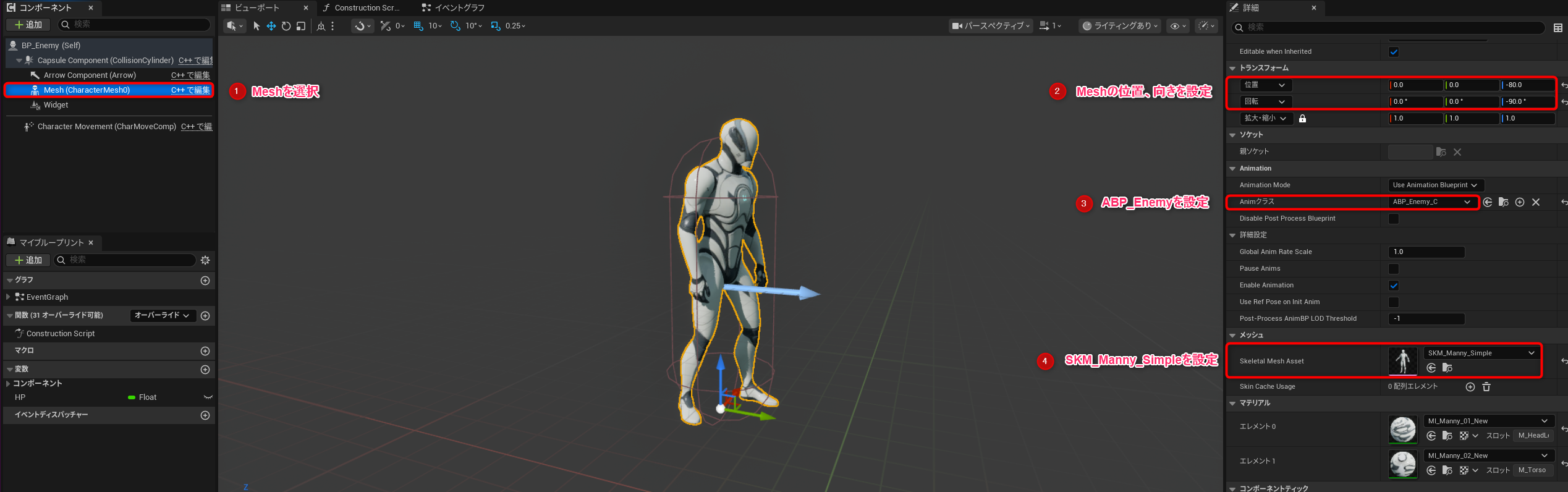The image size is (1568, 492).
Task: Switch to the Event Graph tab
Action: click(x=459, y=8)
